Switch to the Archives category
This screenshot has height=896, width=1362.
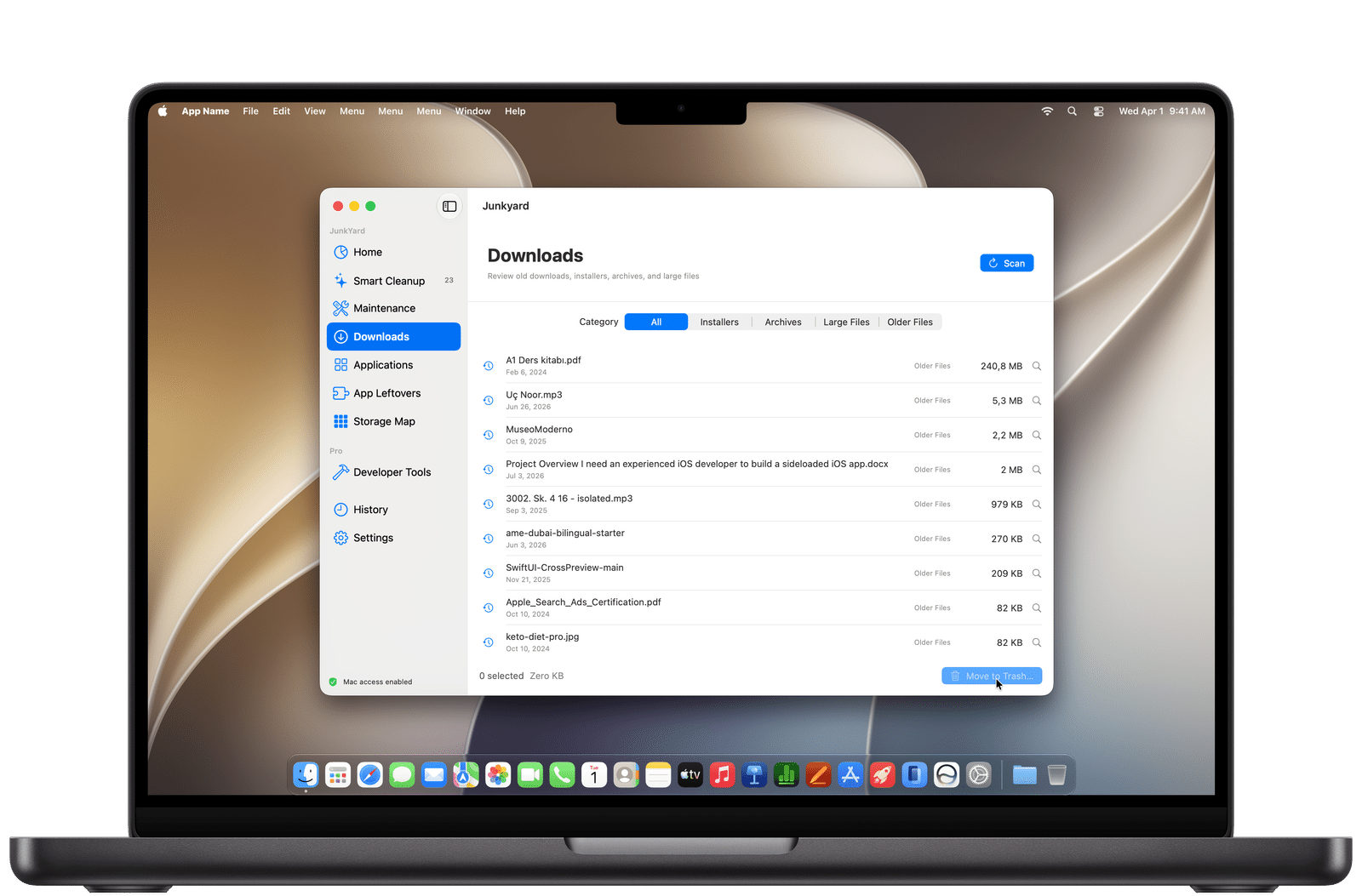pyautogui.click(x=783, y=322)
